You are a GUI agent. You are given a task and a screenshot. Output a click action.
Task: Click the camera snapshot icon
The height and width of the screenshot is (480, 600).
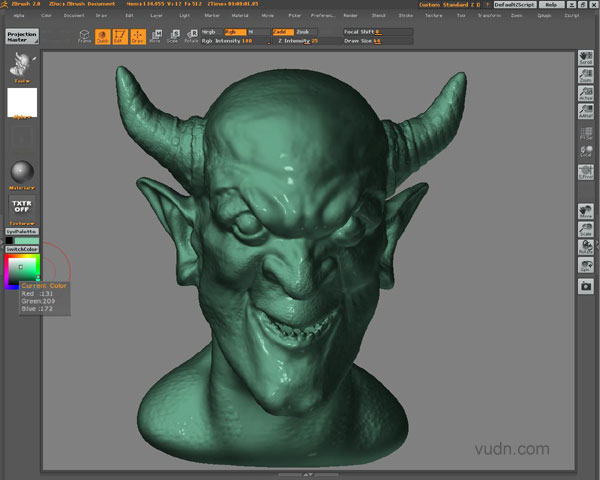[586, 286]
